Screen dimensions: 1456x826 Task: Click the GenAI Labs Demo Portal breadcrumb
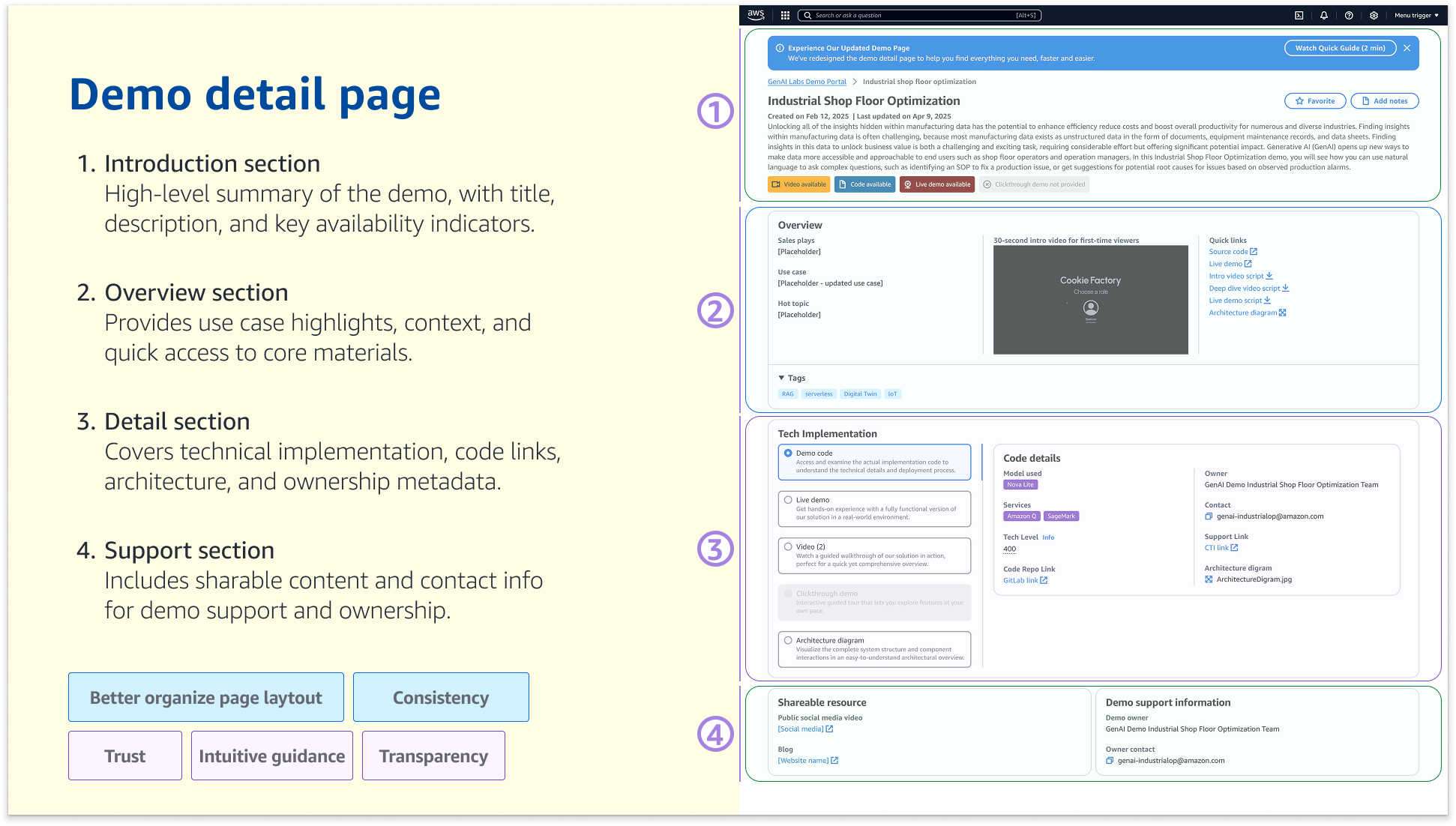807,82
